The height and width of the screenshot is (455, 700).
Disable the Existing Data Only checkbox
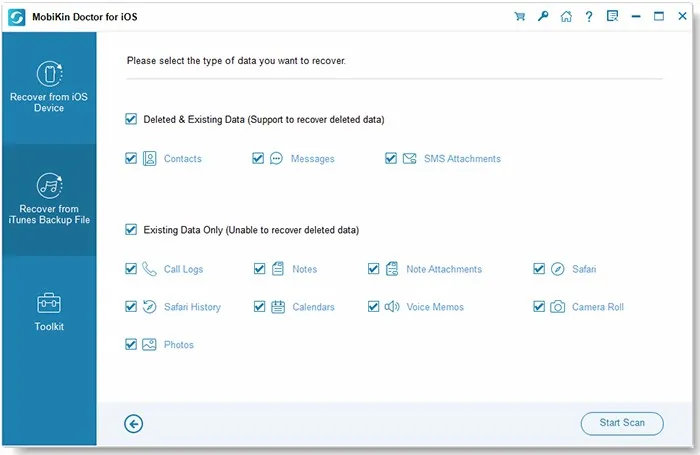point(131,230)
